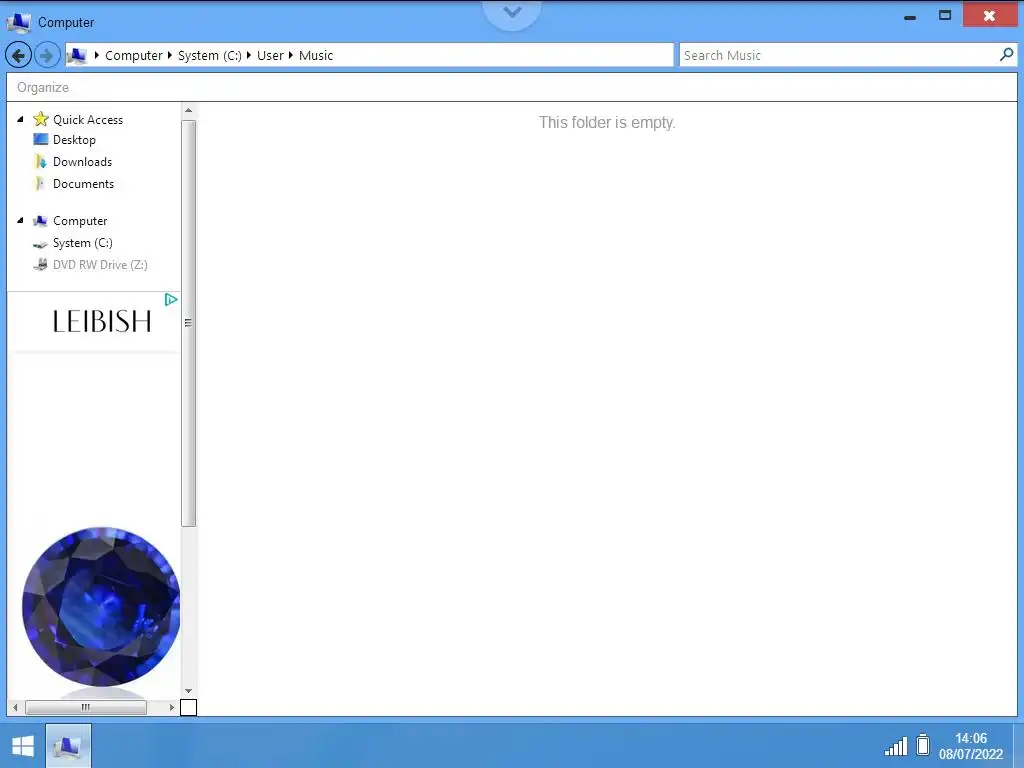The height and width of the screenshot is (768, 1024).
Task: Open the breadcrumb arrow before Computer
Action: click(x=97, y=56)
